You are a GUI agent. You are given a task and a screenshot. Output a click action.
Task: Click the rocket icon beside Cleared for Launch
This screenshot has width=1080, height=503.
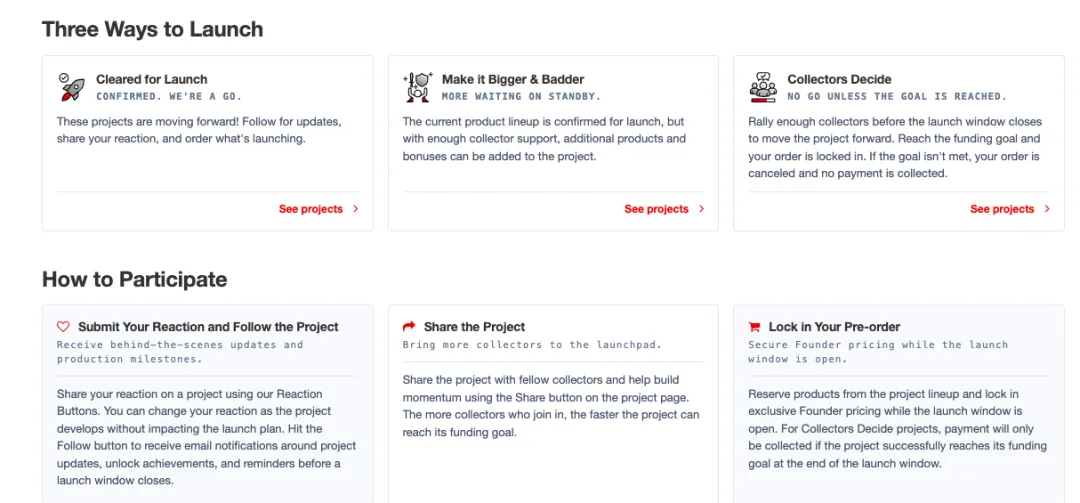pyautogui.click(x=72, y=87)
